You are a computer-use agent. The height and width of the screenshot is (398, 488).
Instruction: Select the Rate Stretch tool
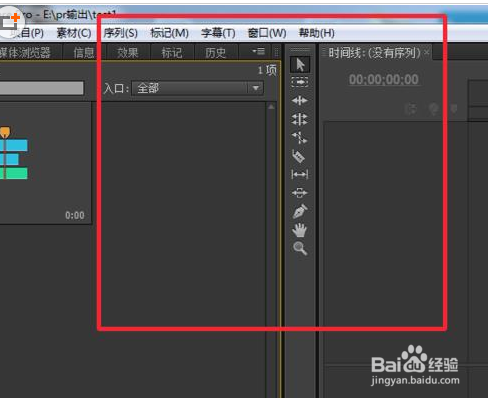pos(300,137)
